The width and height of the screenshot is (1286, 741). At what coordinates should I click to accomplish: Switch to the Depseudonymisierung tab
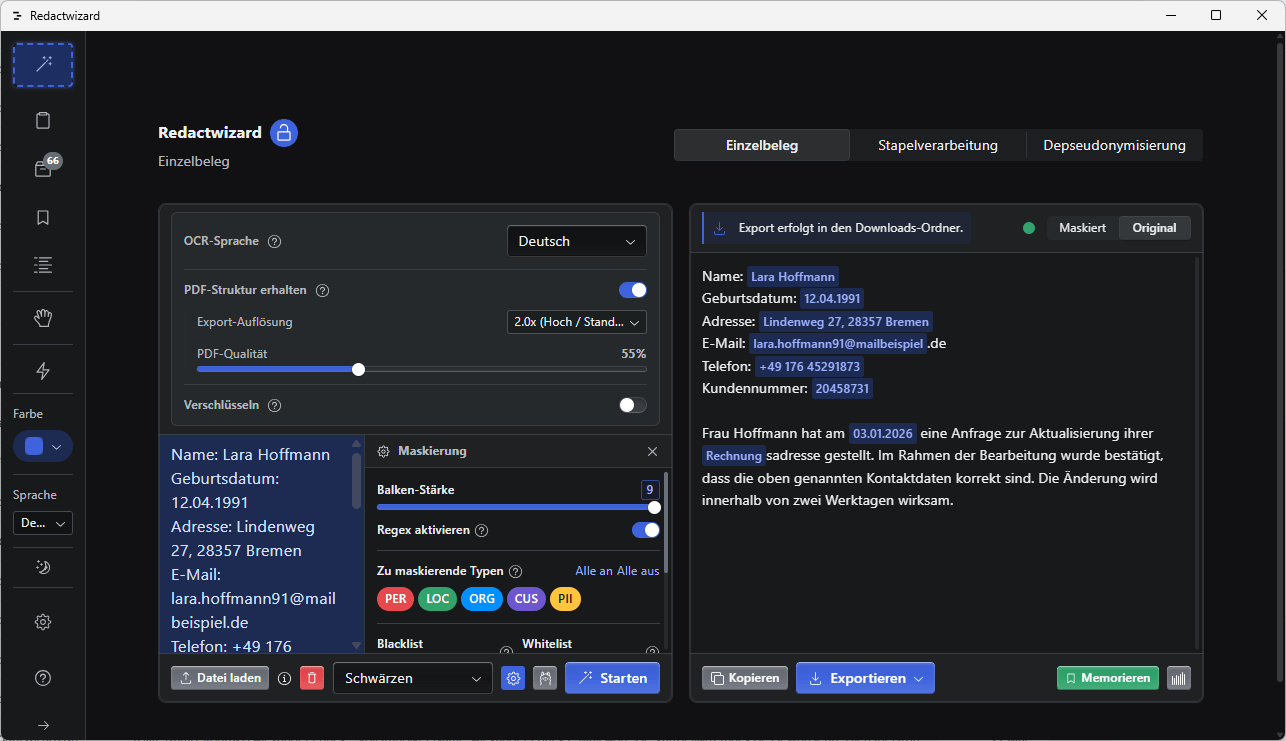(1115, 145)
